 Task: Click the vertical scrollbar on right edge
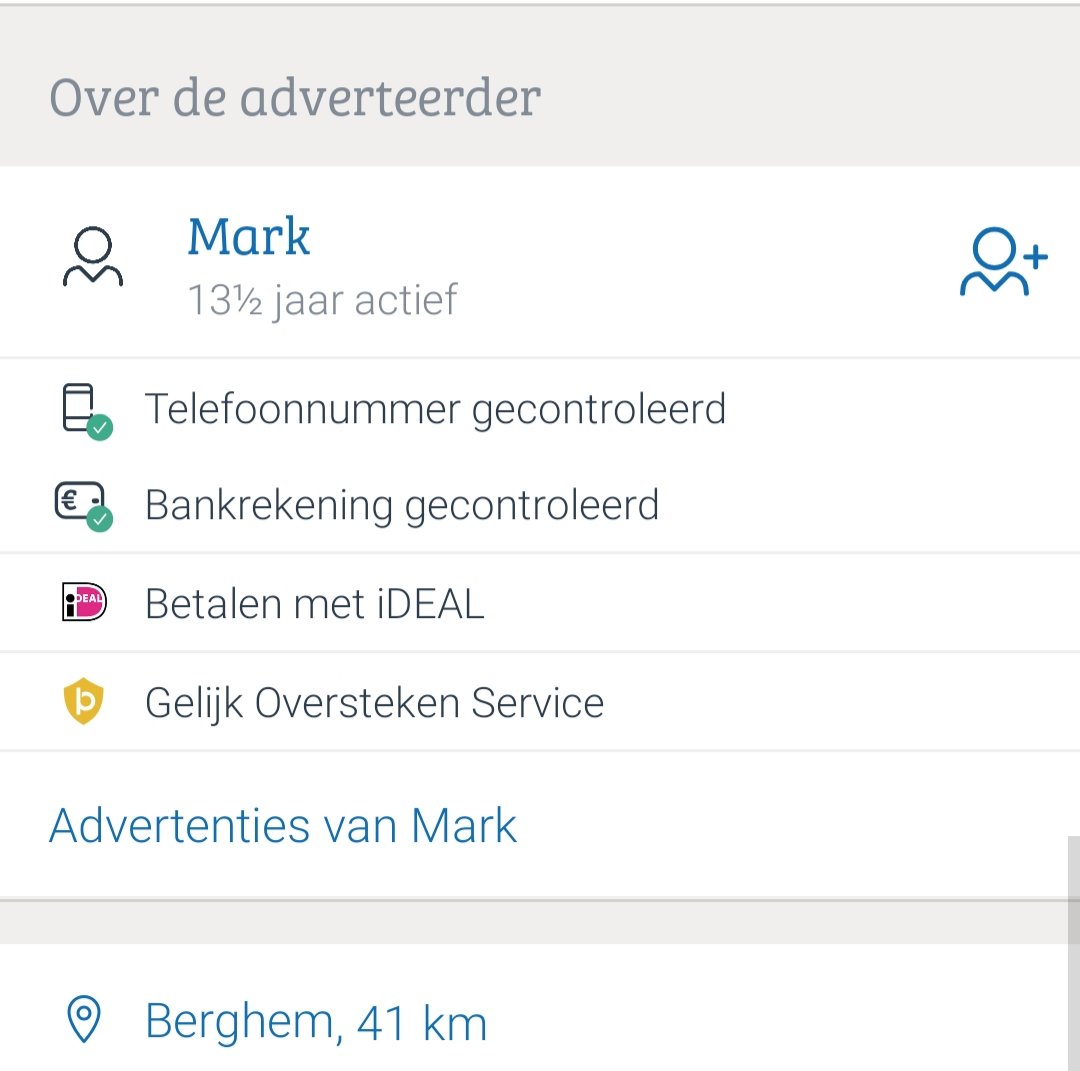coord(1074,890)
